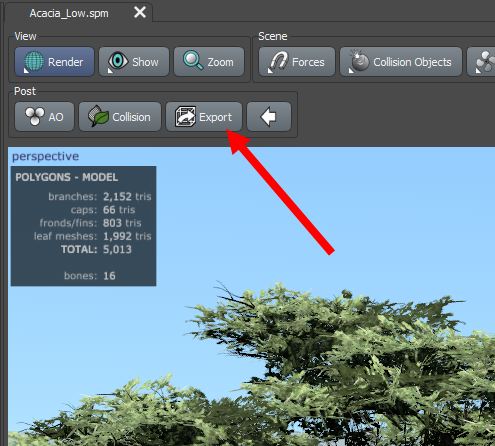Click the TOTAL 5,013 polygon count
This screenshot has height=446, width=495.
pos(117,249)
